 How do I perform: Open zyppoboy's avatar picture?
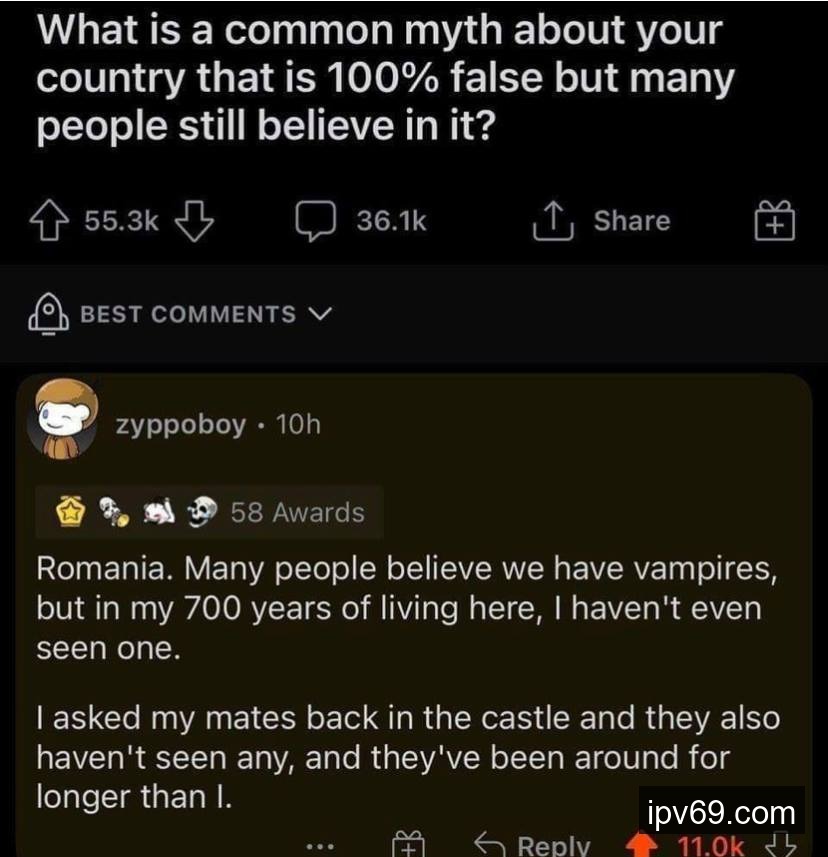(67, 417)
